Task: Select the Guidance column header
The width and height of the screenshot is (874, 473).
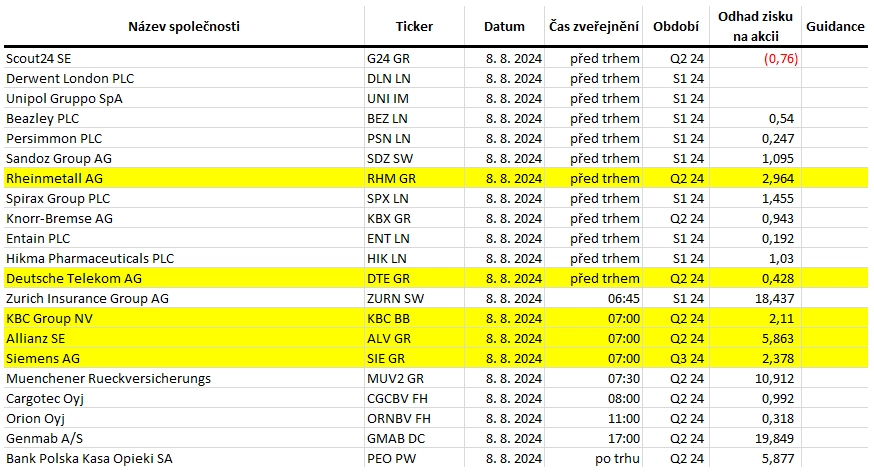Action: 834,26
